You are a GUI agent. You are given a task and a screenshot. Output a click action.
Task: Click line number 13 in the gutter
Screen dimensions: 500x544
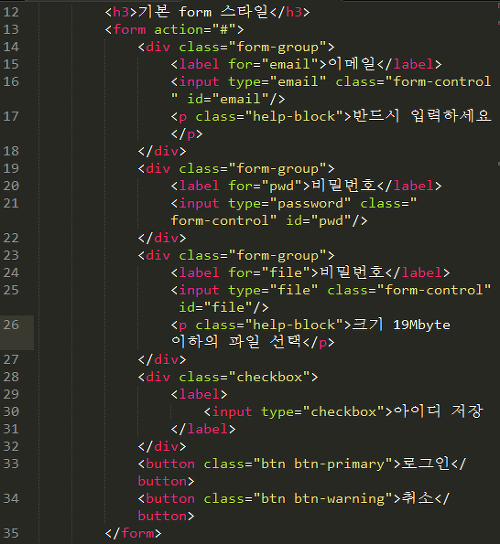click(11, 29)
